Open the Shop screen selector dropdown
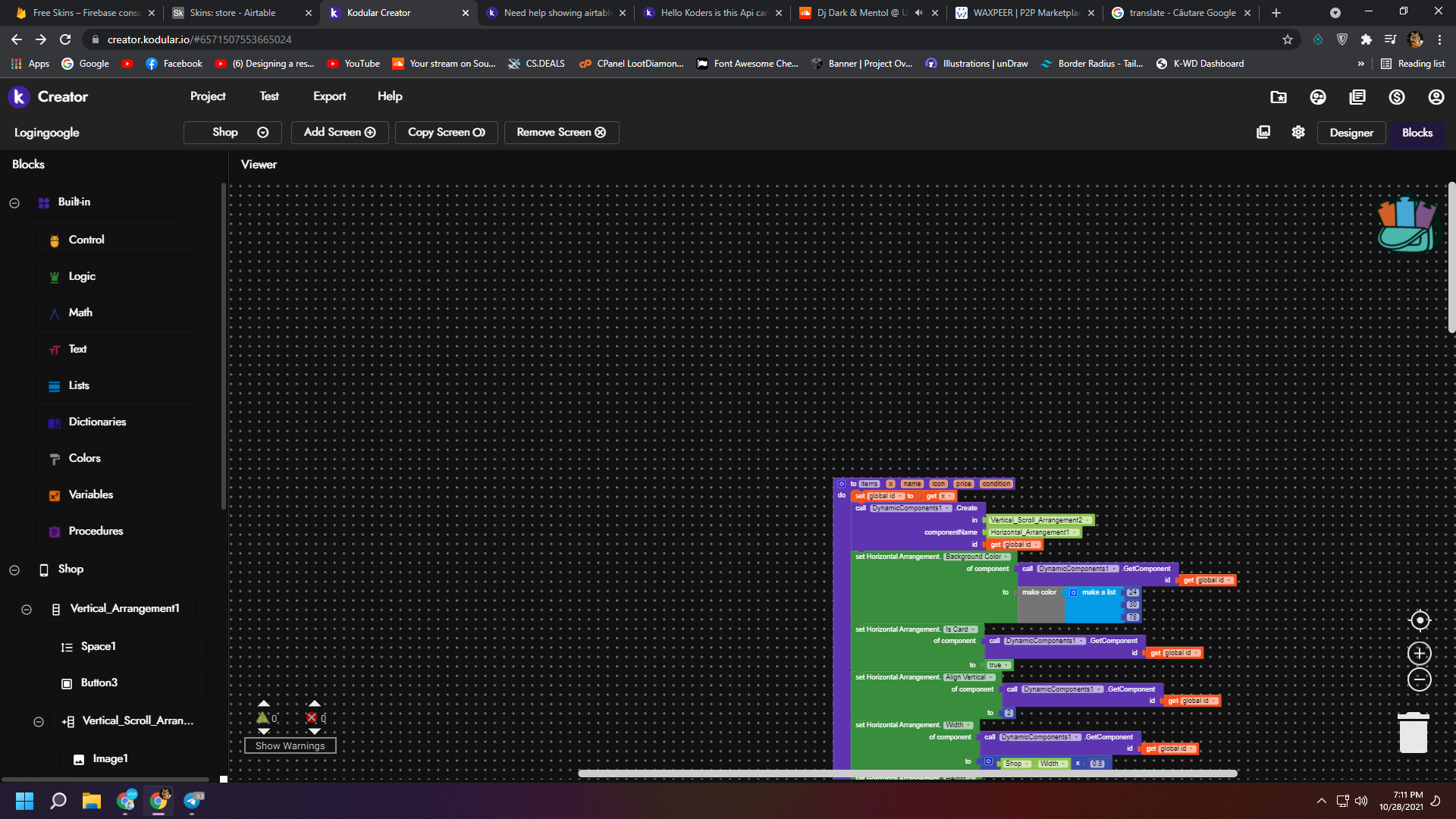The image size is (1456, 819). tap(233, 132)
